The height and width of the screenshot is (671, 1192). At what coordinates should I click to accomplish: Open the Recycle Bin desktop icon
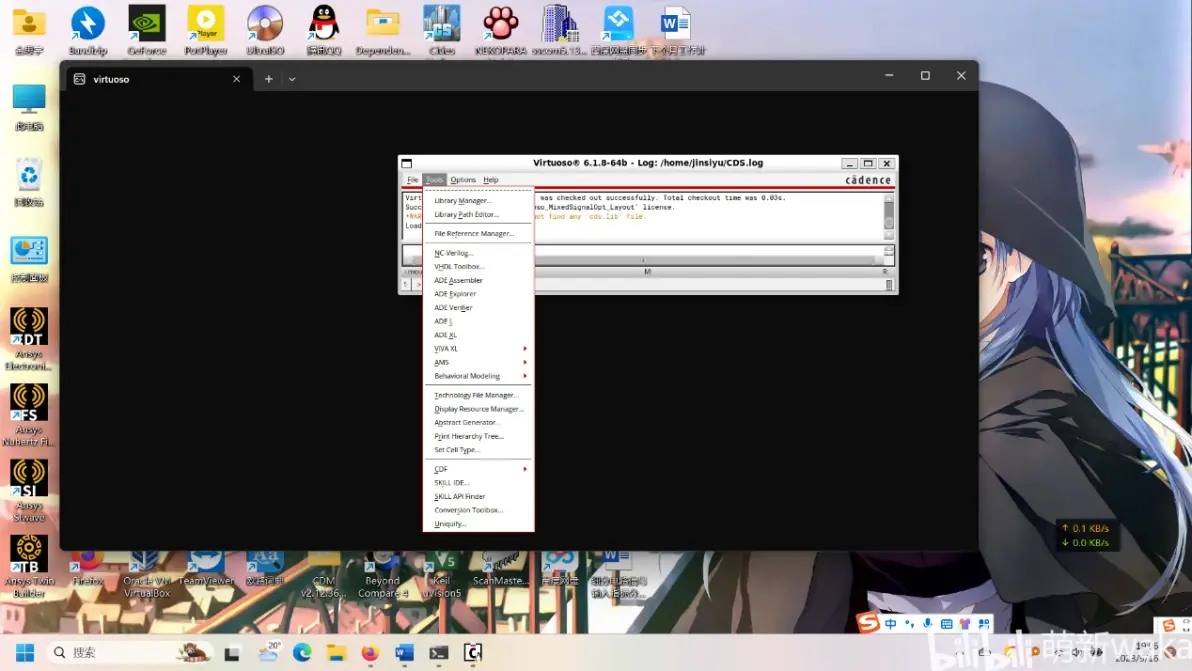29,182
